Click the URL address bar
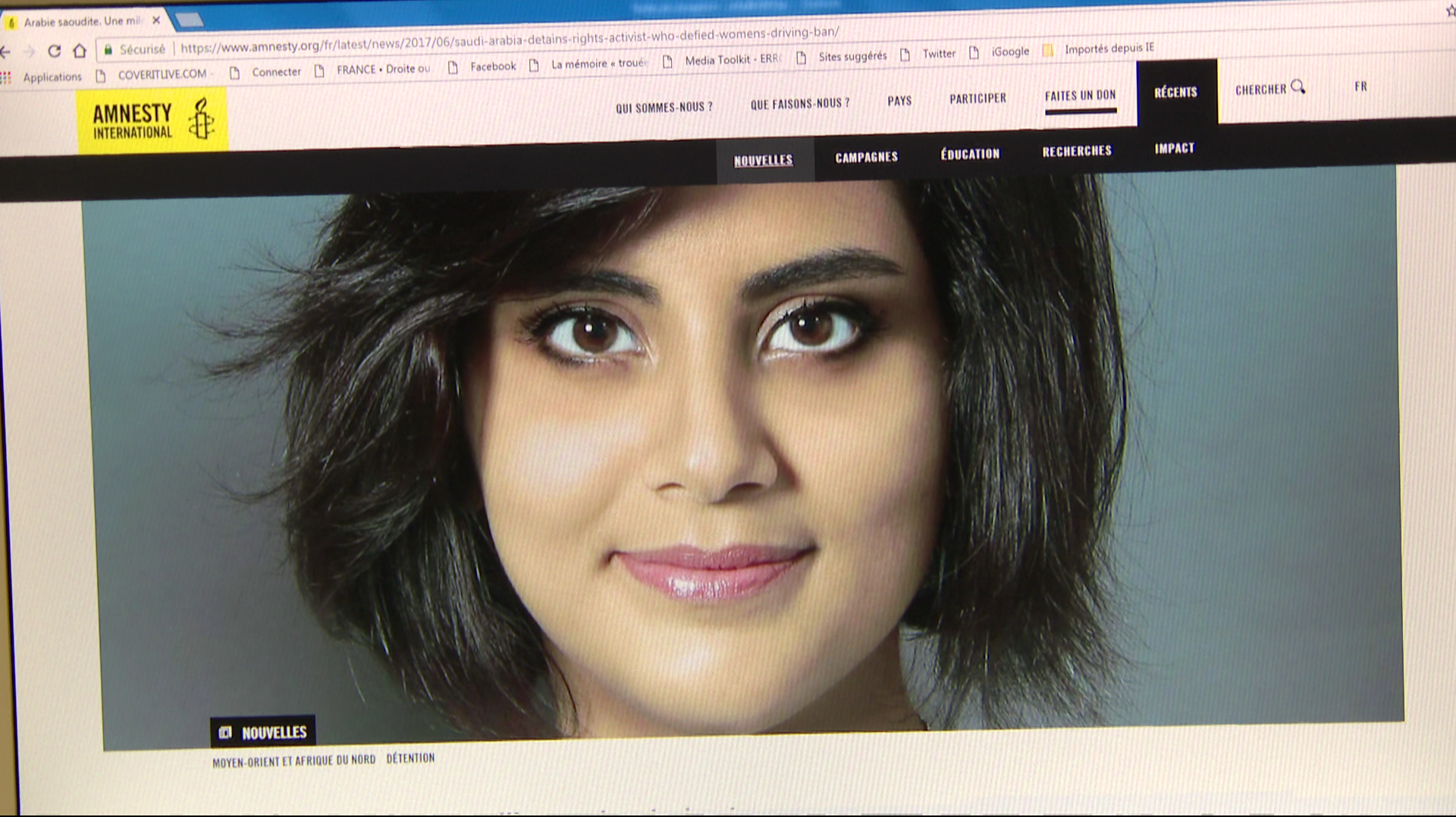 [508, 39]
